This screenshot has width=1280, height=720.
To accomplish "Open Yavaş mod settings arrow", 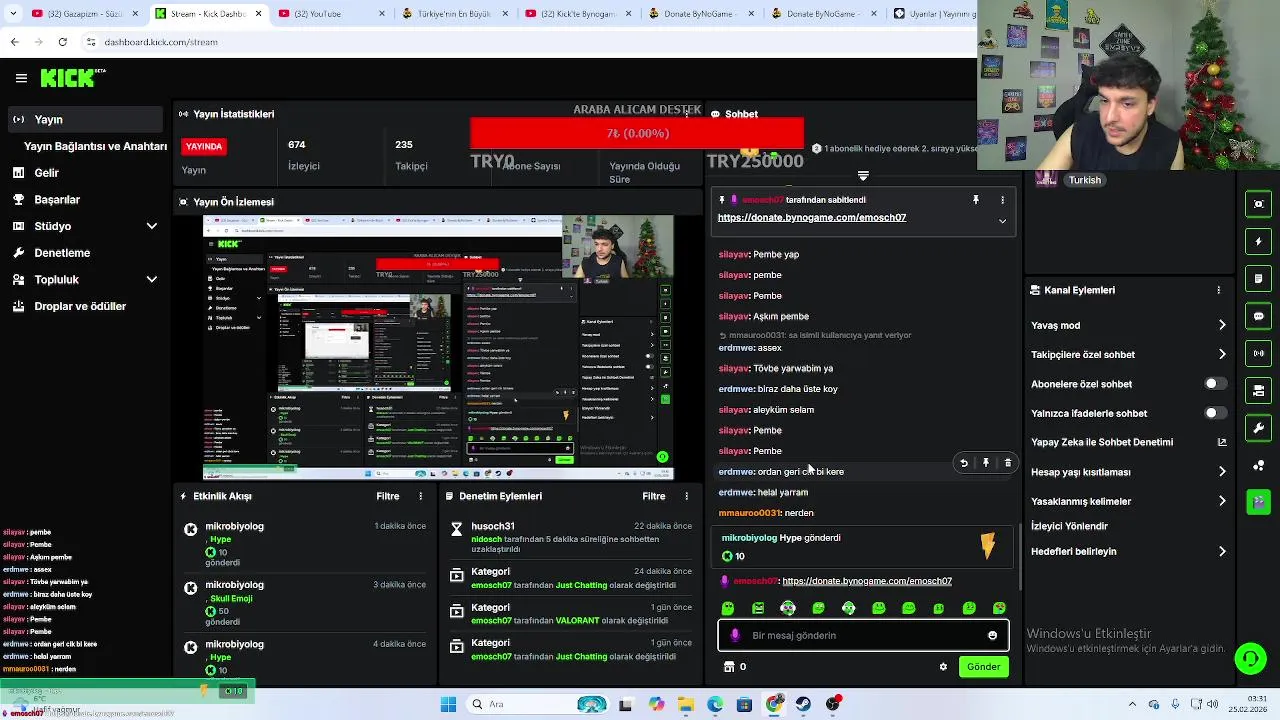I will pyautogui.click(x=1222, y=325).
